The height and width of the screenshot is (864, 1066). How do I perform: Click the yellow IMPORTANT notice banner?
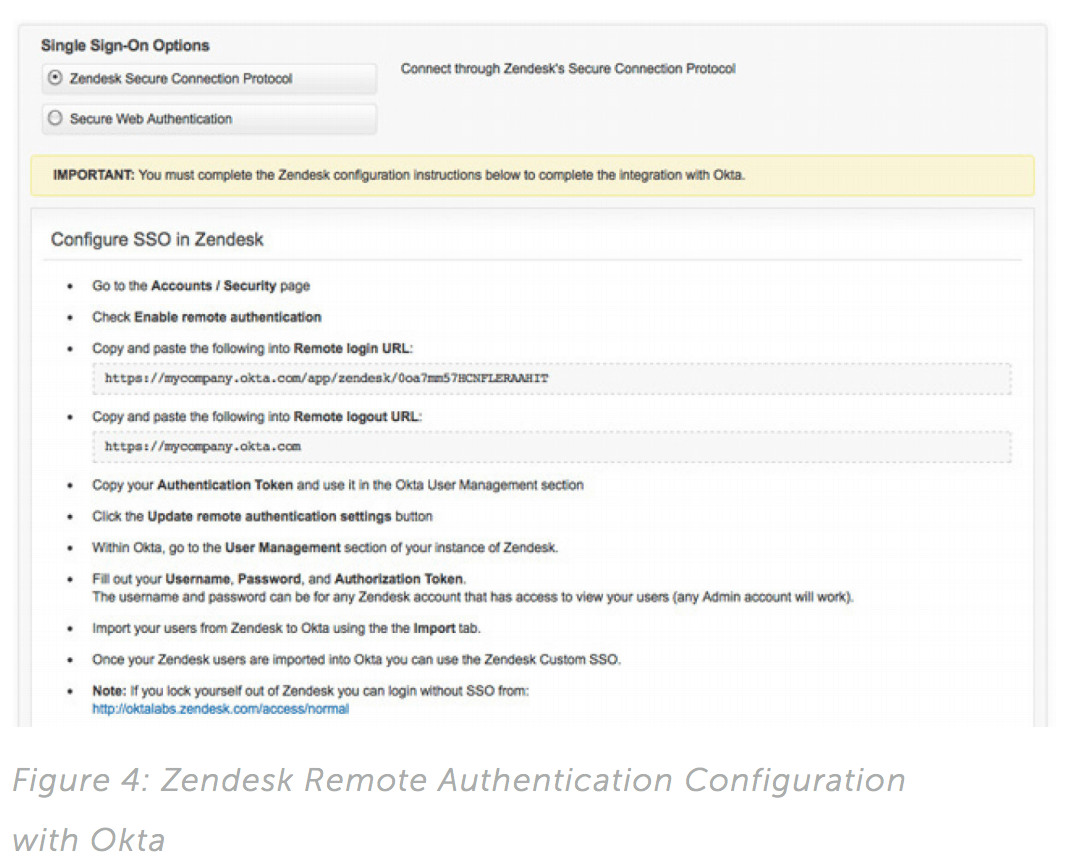532,175
